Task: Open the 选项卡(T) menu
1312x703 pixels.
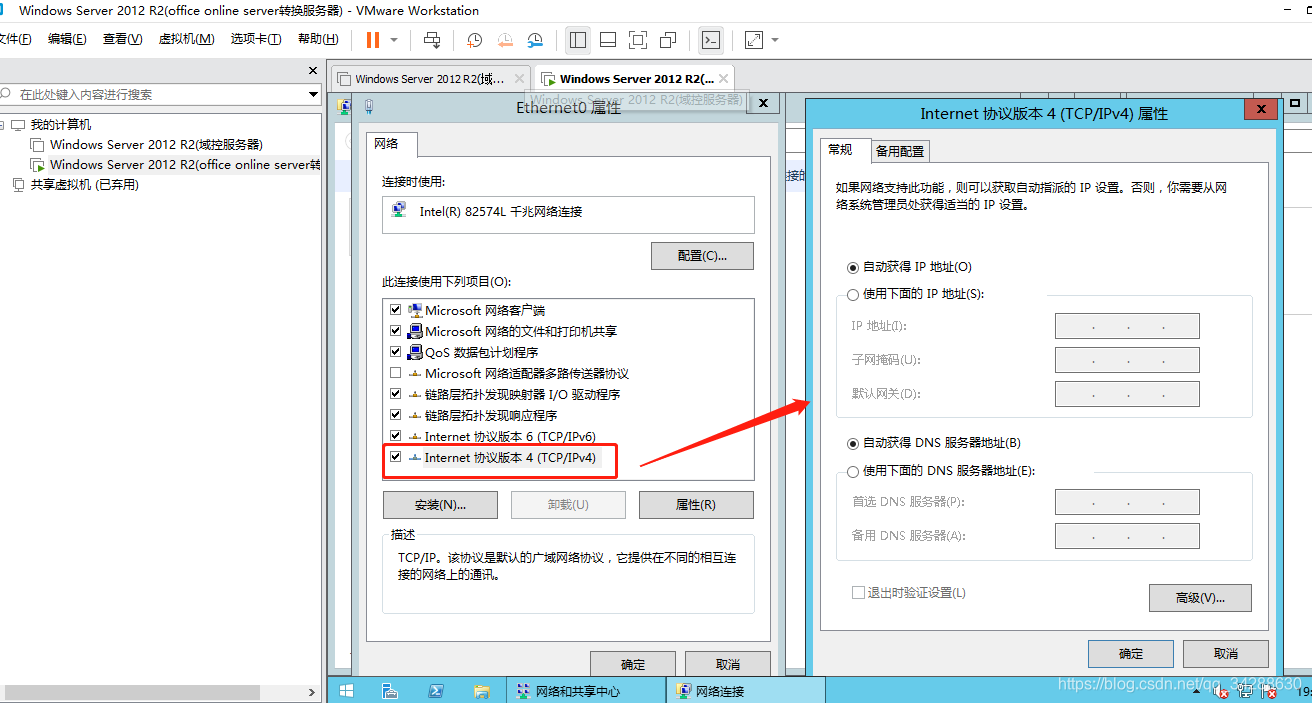Action: coord(255,39)
